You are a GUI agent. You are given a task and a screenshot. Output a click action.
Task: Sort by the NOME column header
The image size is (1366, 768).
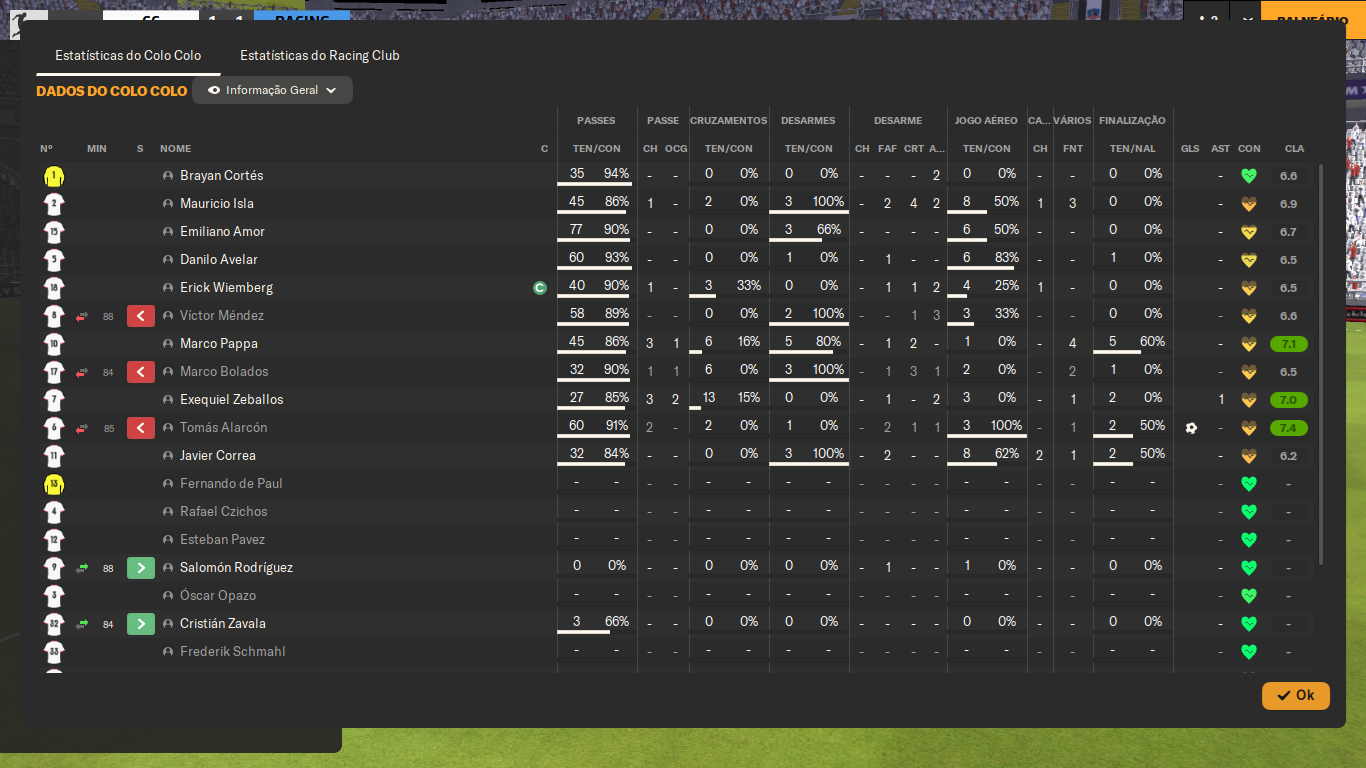[x=175, y=149]
